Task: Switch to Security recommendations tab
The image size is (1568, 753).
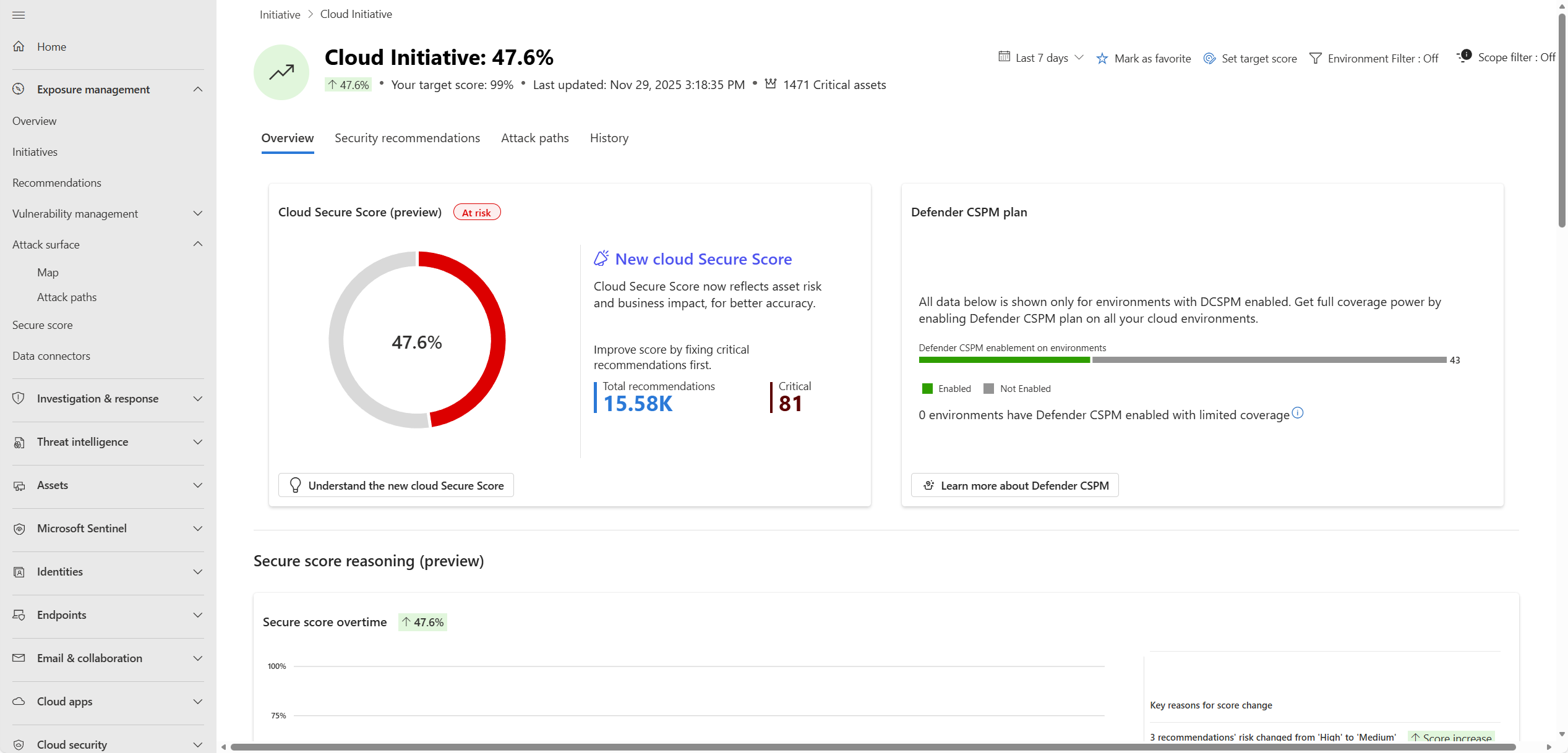Action: coord(407,138)
